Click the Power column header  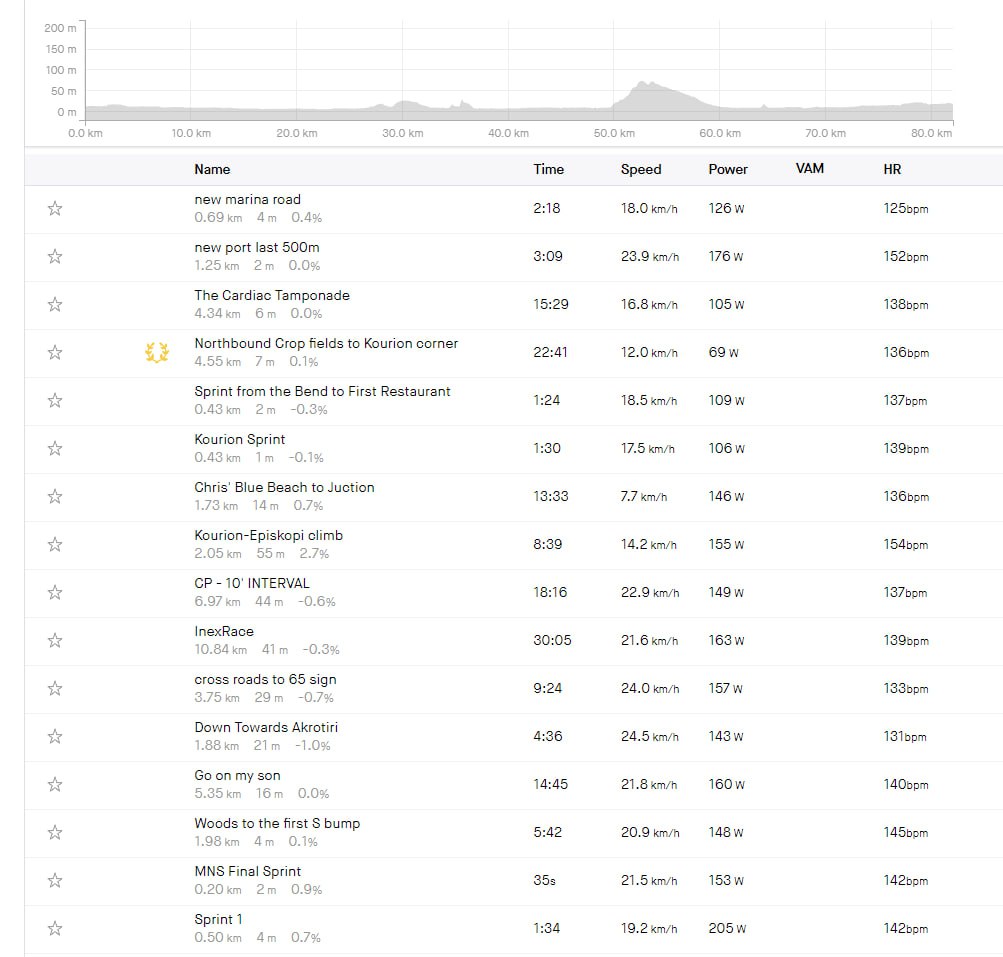(x=727, y=169)
